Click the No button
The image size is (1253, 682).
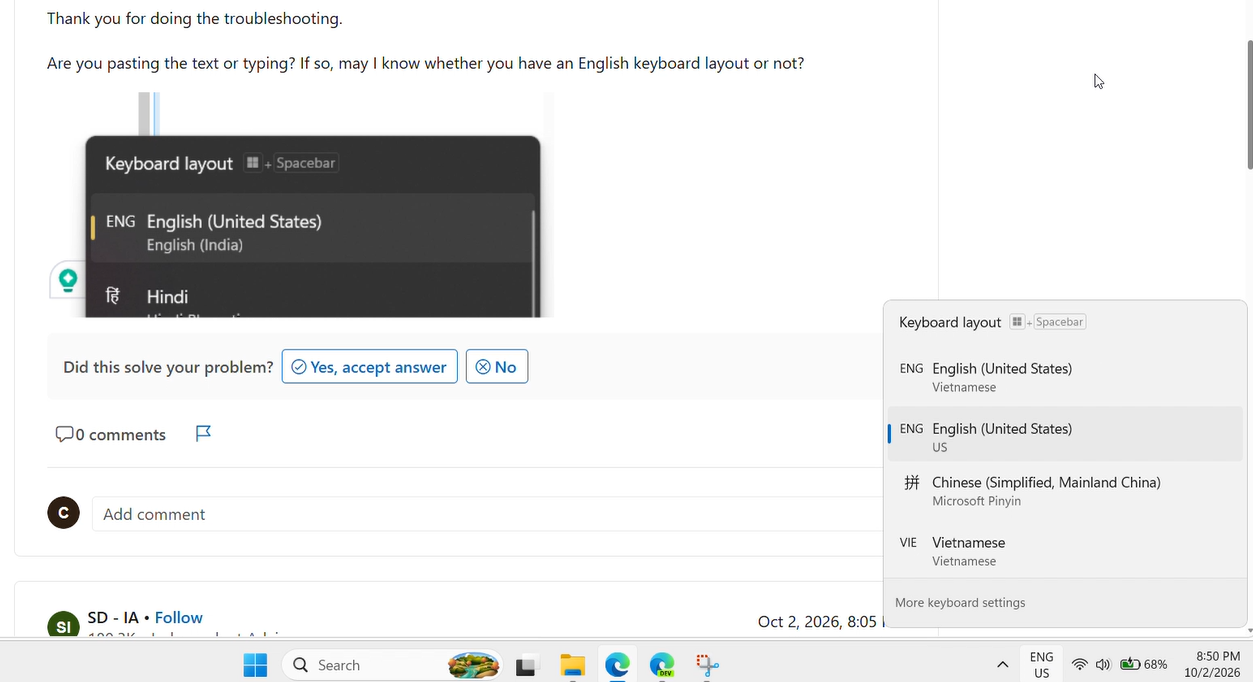pos(496,367)
